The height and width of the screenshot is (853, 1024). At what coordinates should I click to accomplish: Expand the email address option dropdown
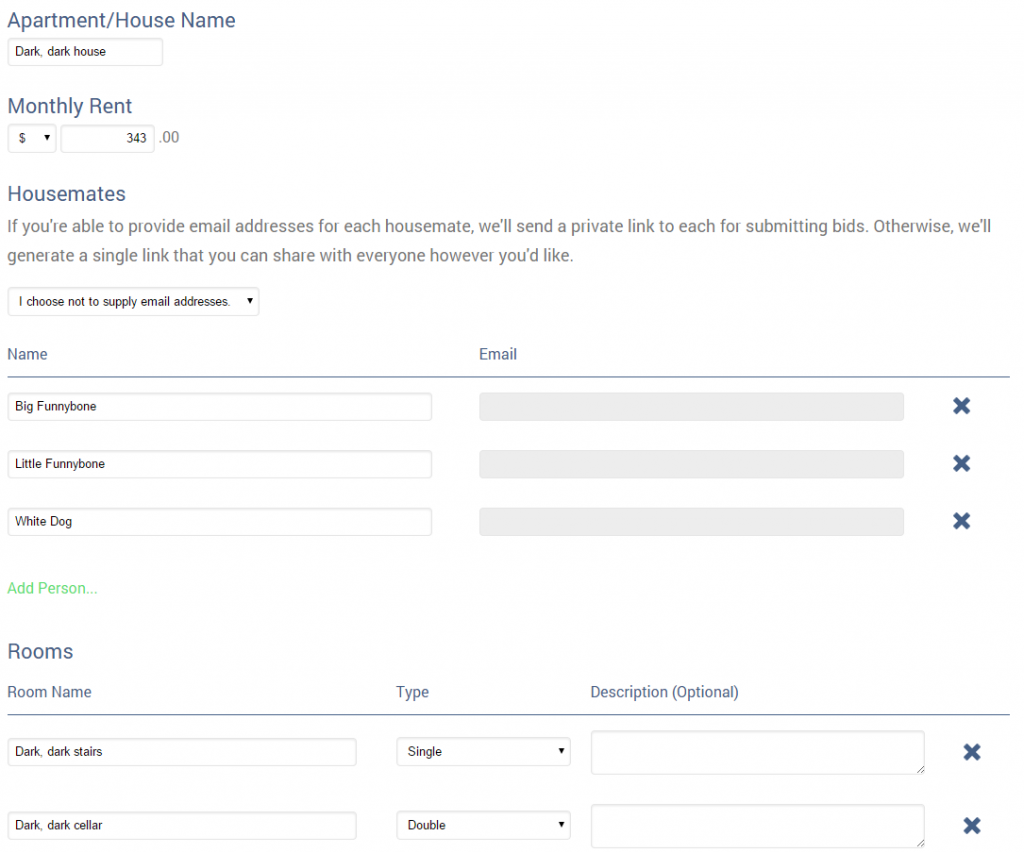[x=133, y=302]
